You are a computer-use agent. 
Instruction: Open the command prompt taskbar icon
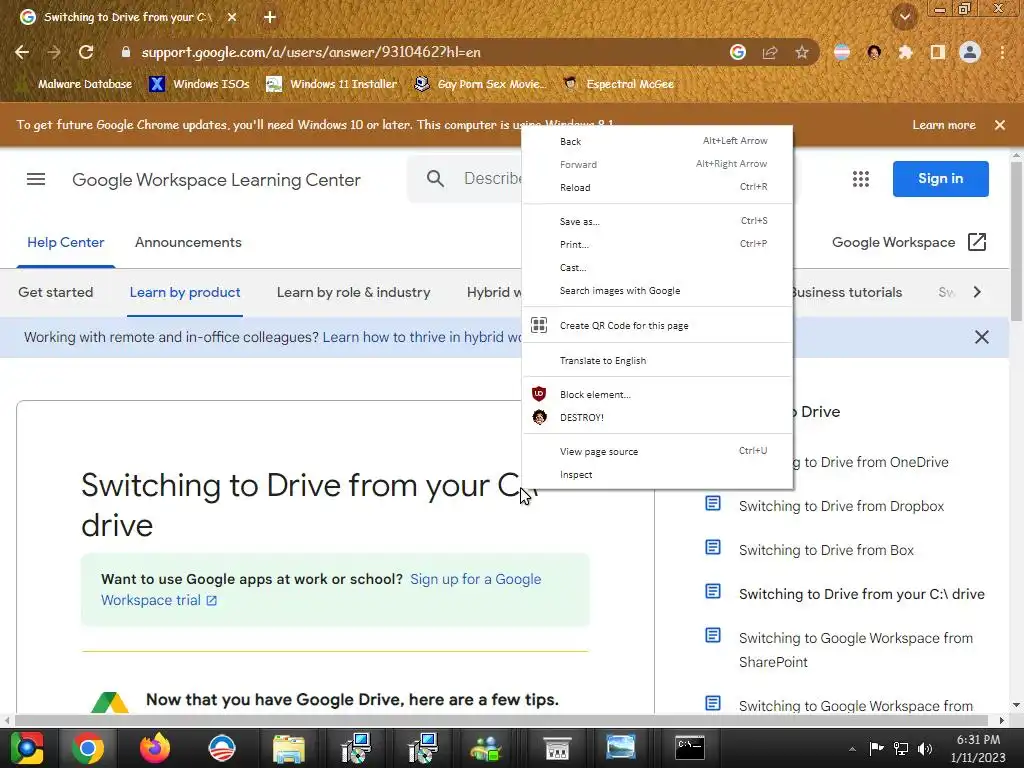click(x=690, y=748)
